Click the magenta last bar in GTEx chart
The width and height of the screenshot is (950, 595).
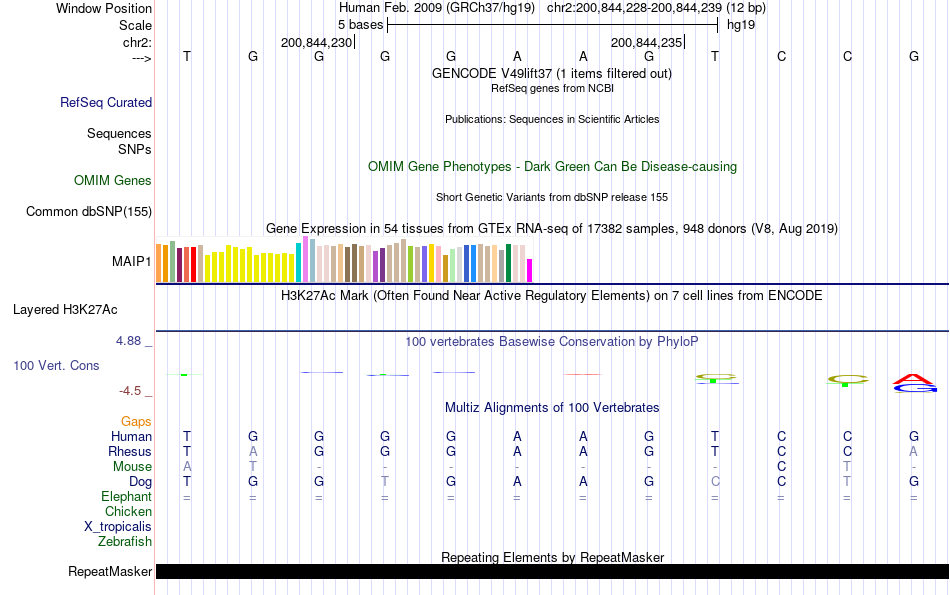[530, 270]
